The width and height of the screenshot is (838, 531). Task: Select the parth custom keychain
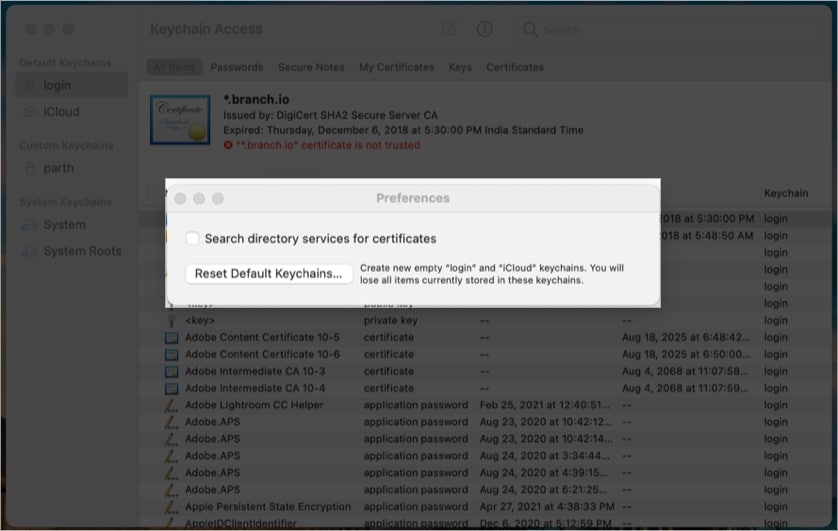click(x=72, y=168)
